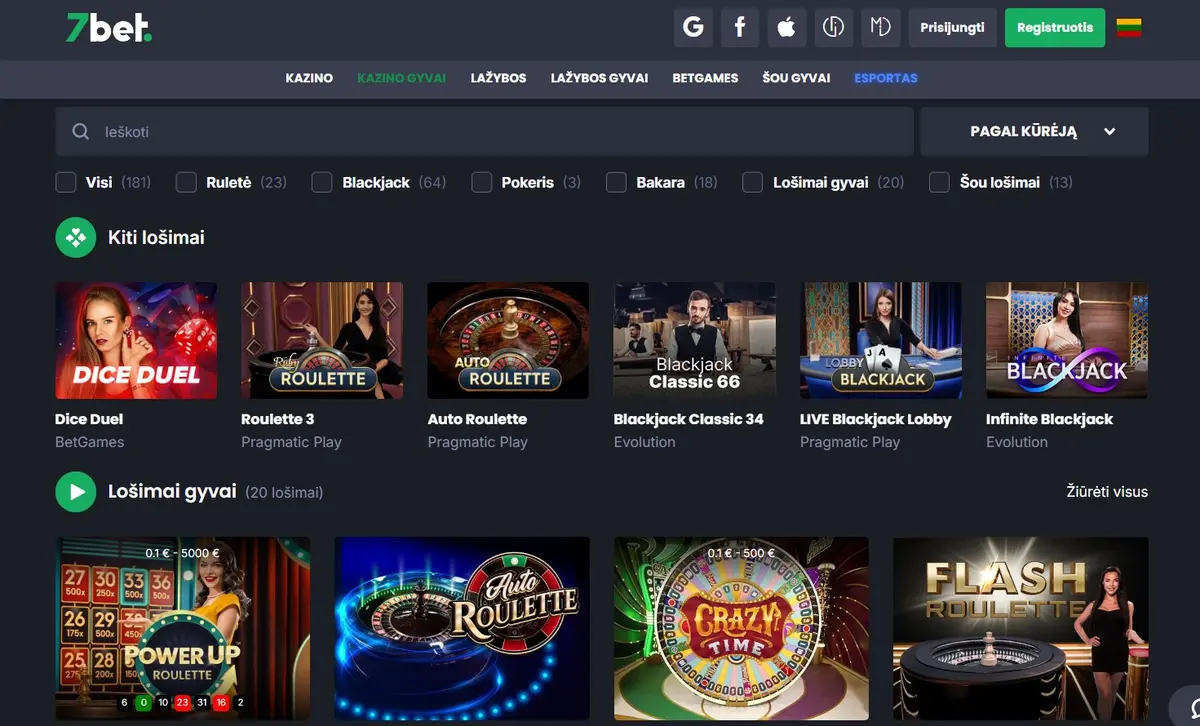Click the search magnifier icon
The image size is (1200, 726).
click(80, 132)
